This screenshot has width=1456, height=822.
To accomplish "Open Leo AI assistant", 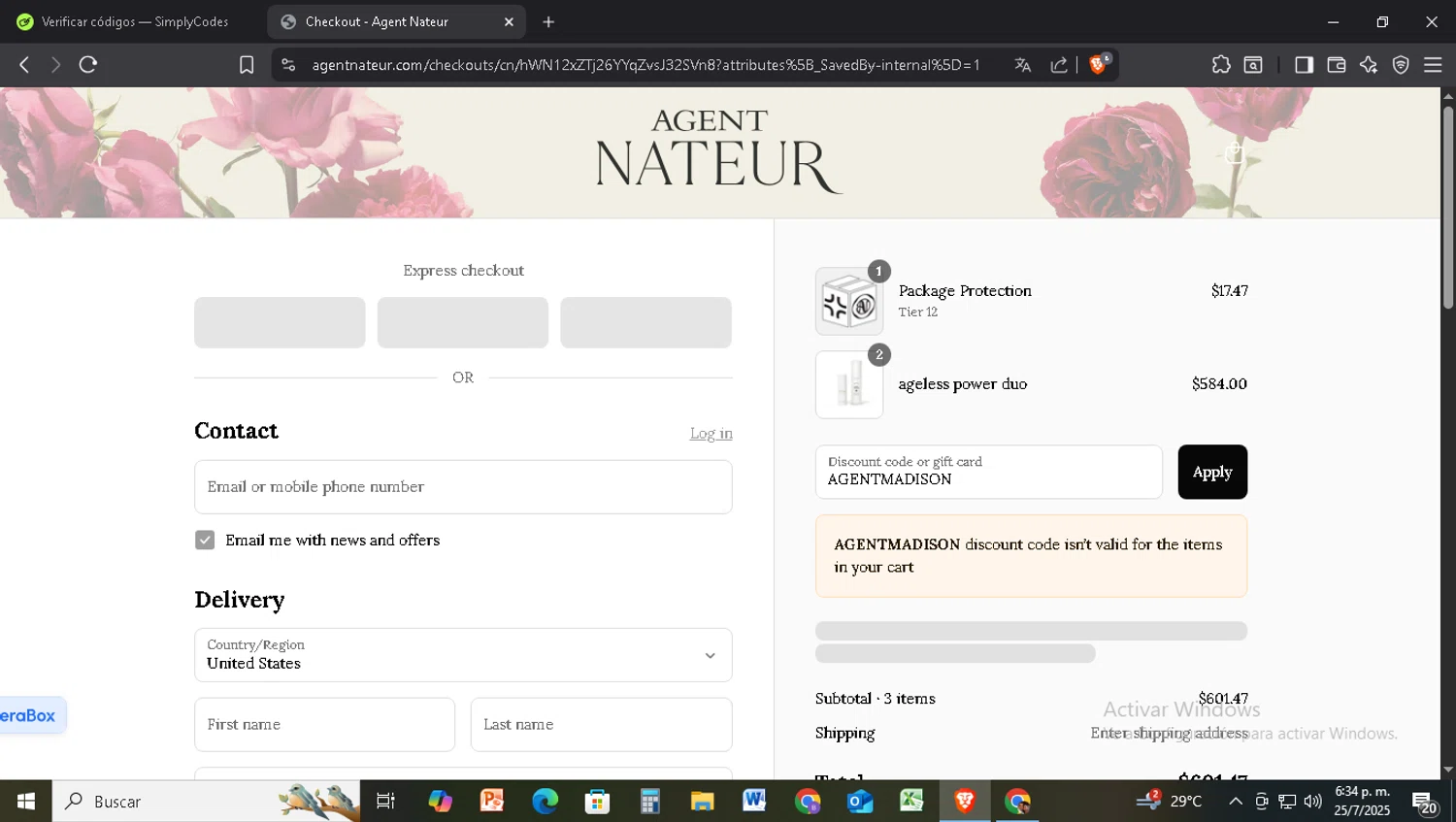I will point(1369,65).
